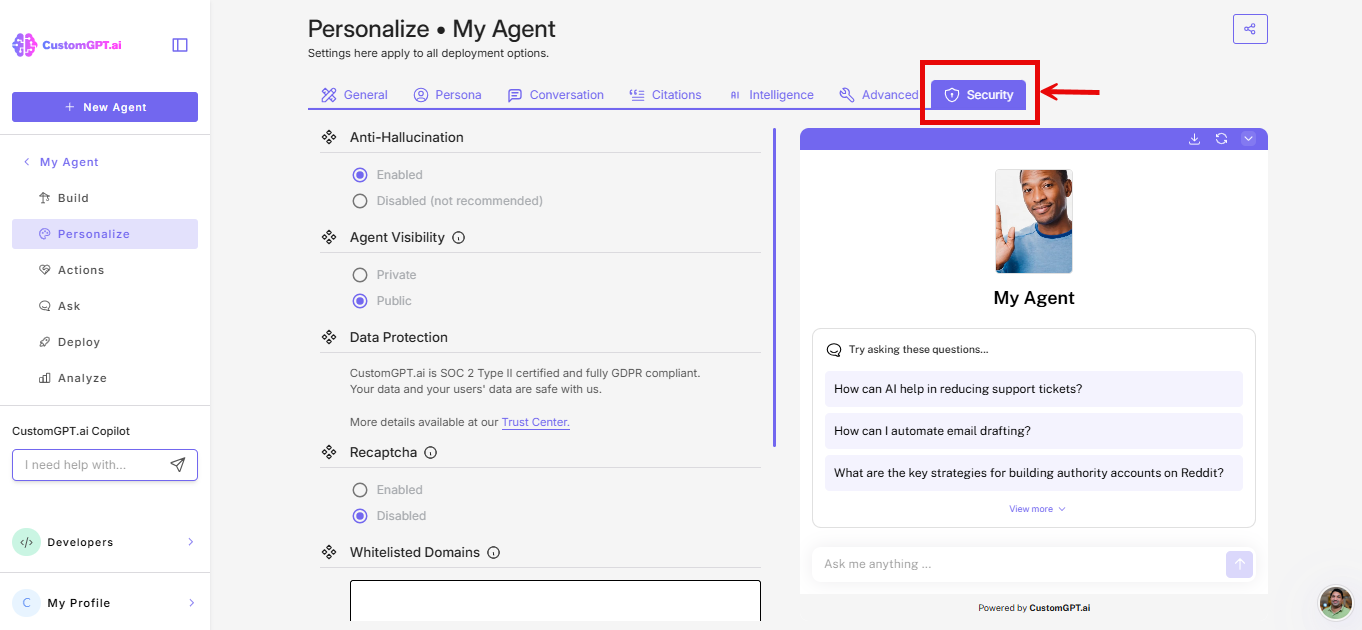Ask about Reddit authority accounts strategies
The image size is (1362, 630).
pyautogui.click(x=1034, y=473)
